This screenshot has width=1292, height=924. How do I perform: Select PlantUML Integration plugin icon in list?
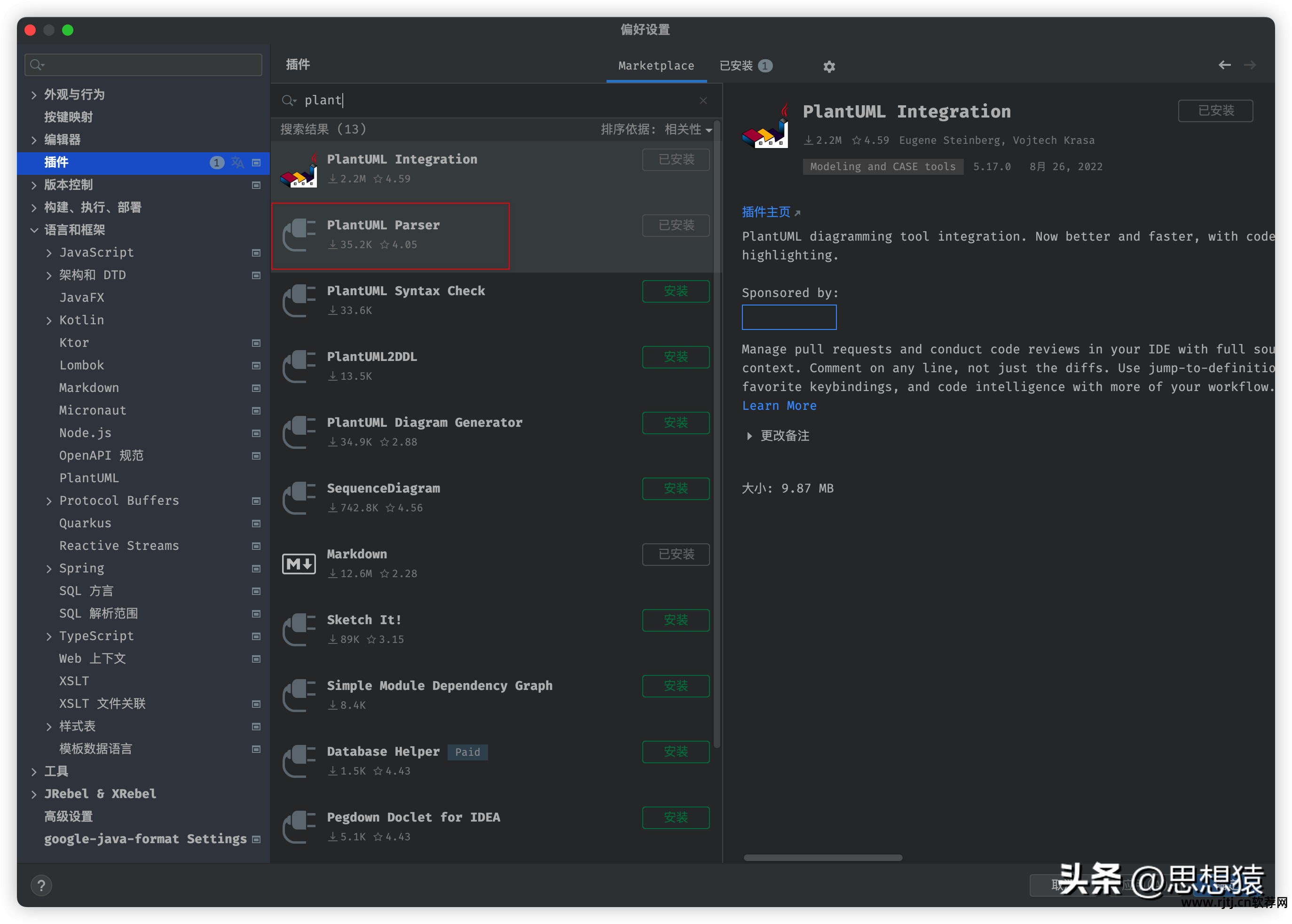[x=298, y=170]
